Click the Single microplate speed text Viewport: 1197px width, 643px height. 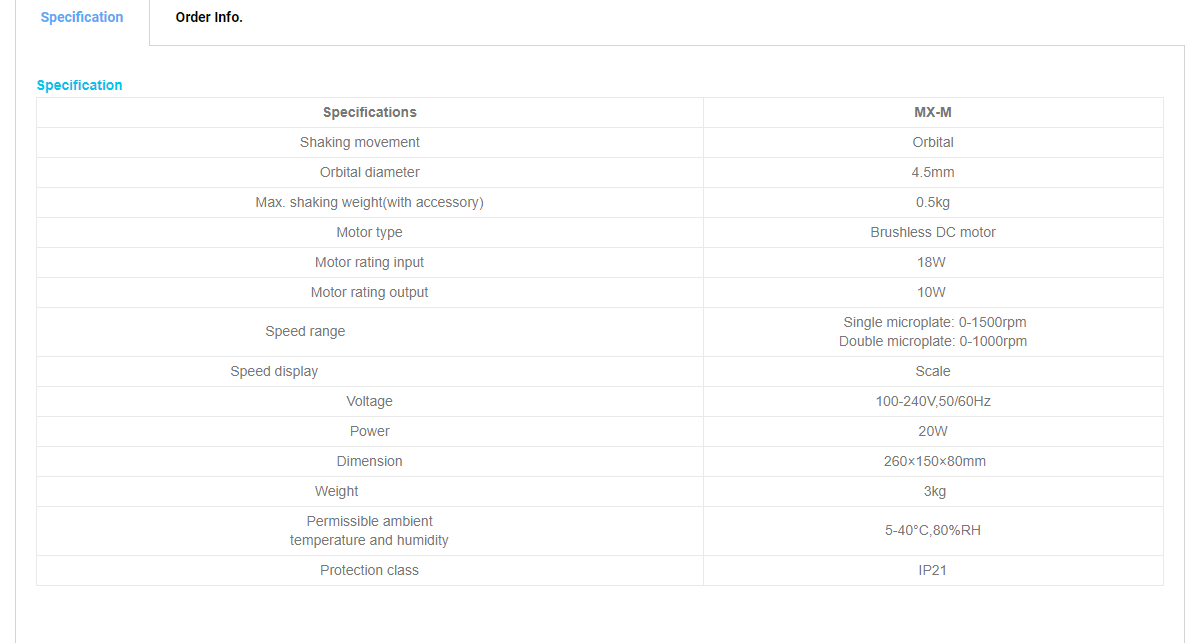coord(934,322)
